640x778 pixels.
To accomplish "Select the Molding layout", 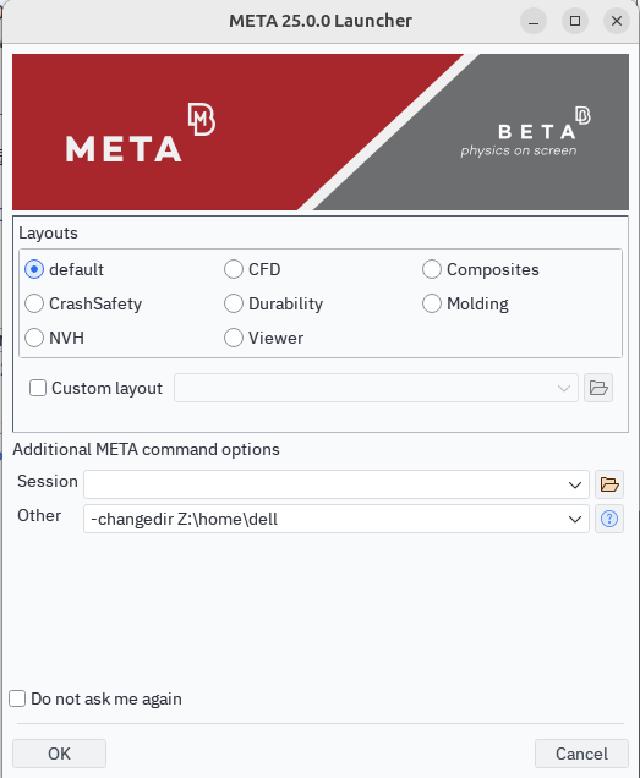I will pos(432,303).
